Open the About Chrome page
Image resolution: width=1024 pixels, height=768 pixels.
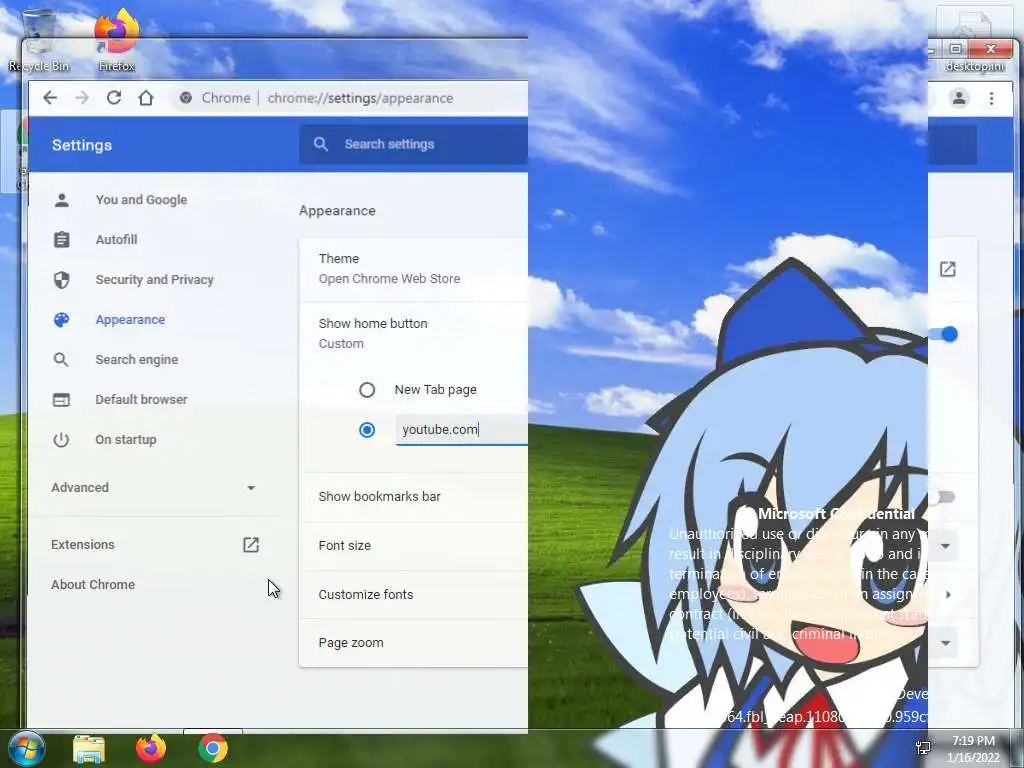point(93,584)
